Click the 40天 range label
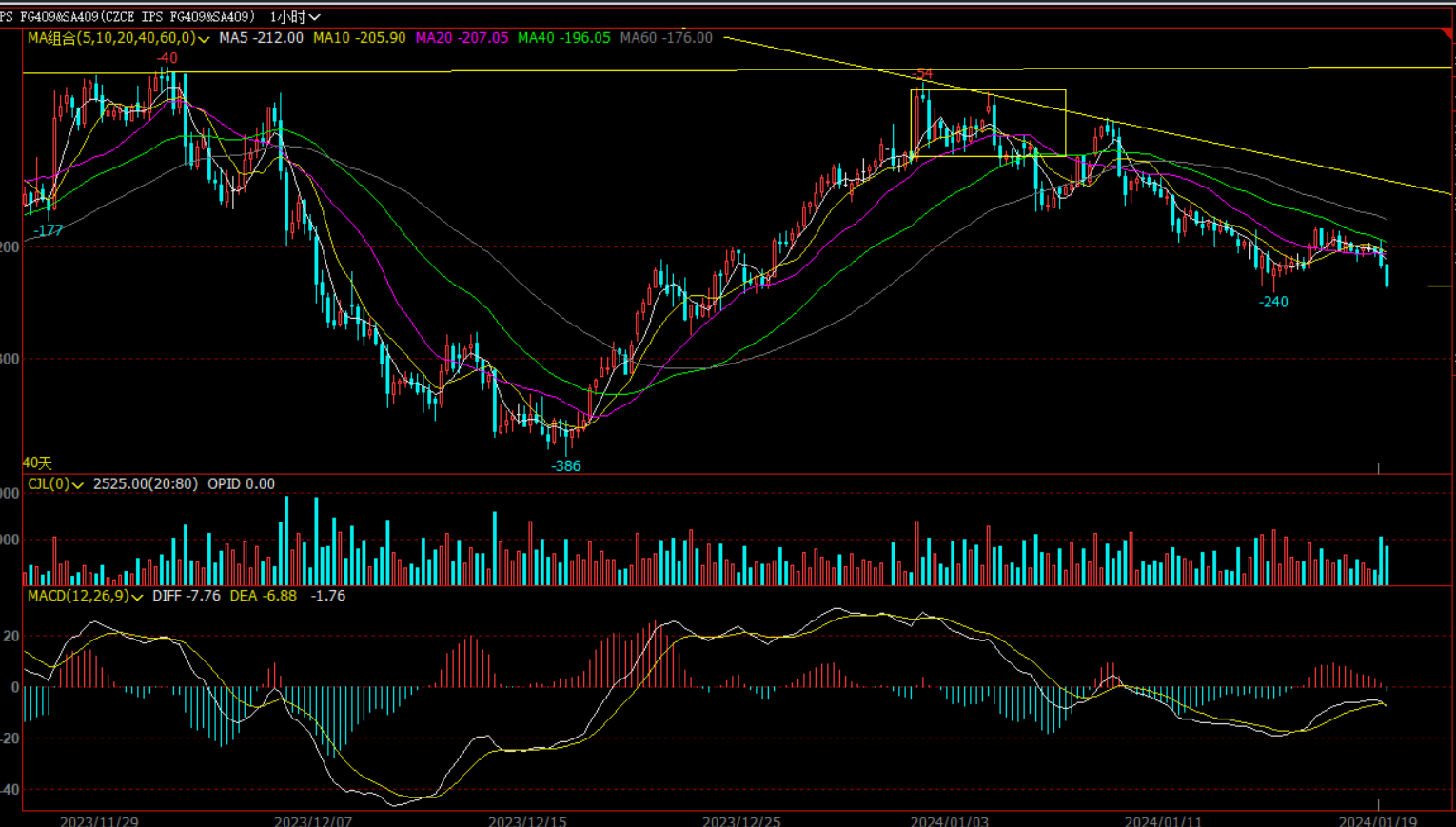Viewport: 1456px width, 827px height. (x=37, y=463)
